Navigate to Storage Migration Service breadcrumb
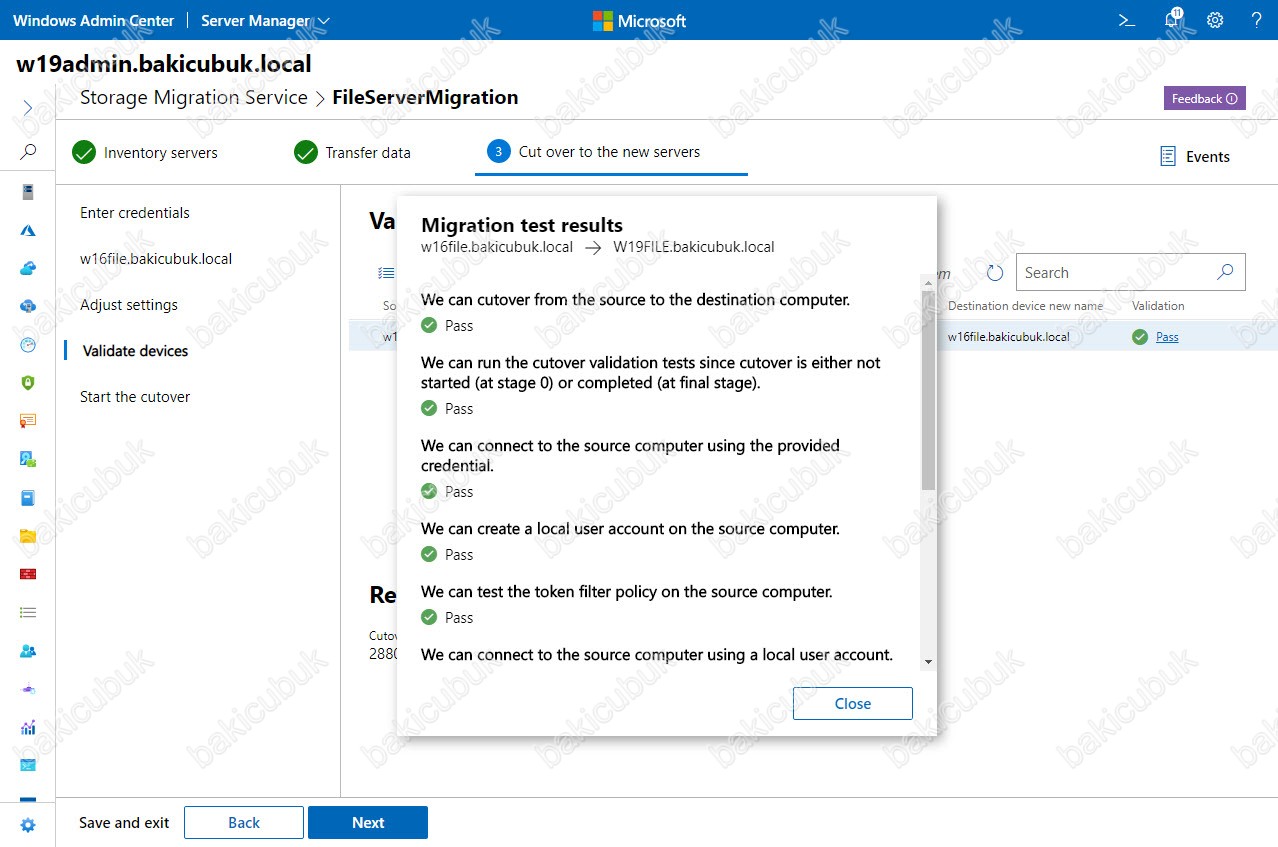 [x=194, y=97]
